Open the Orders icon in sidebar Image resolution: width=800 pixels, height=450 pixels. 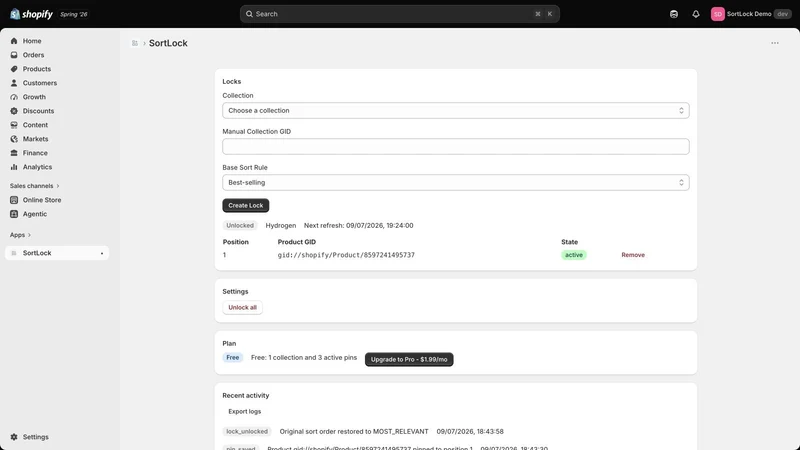coord(14,55)
